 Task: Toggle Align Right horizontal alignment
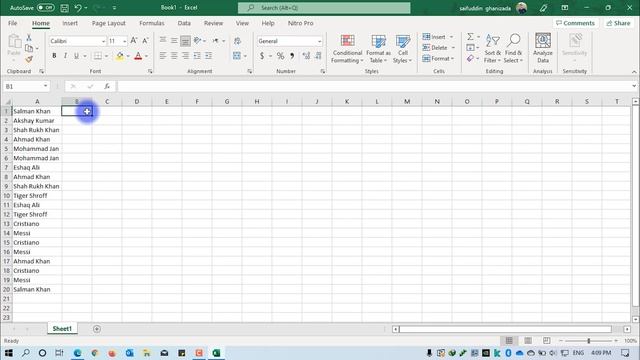(185, 56)
